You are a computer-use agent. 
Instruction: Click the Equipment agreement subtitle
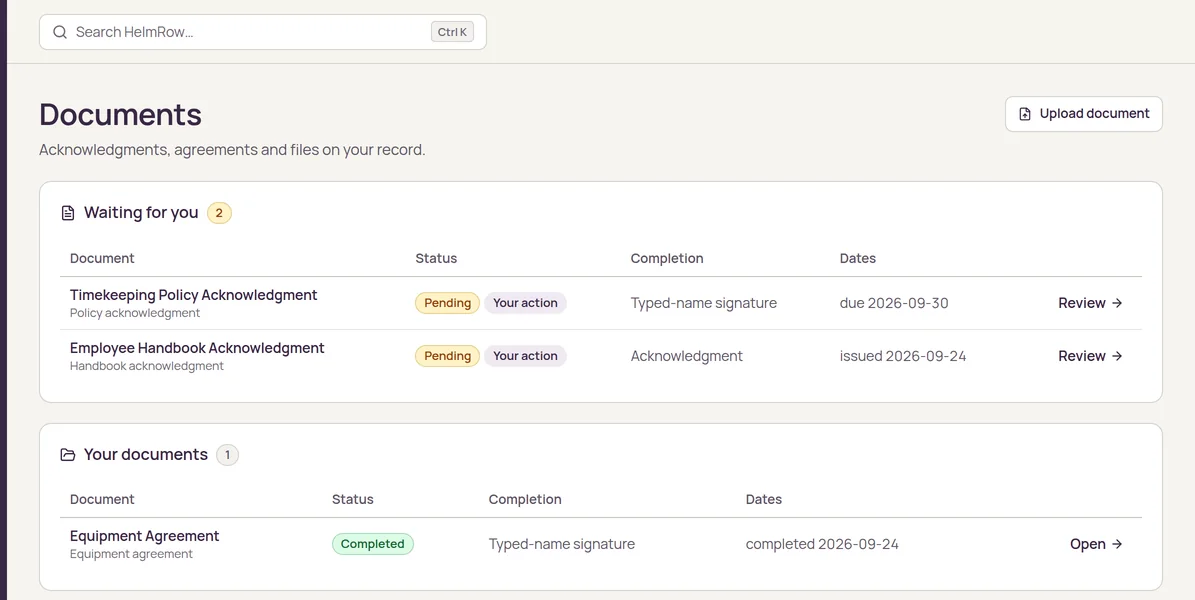(x=131, y=554)
